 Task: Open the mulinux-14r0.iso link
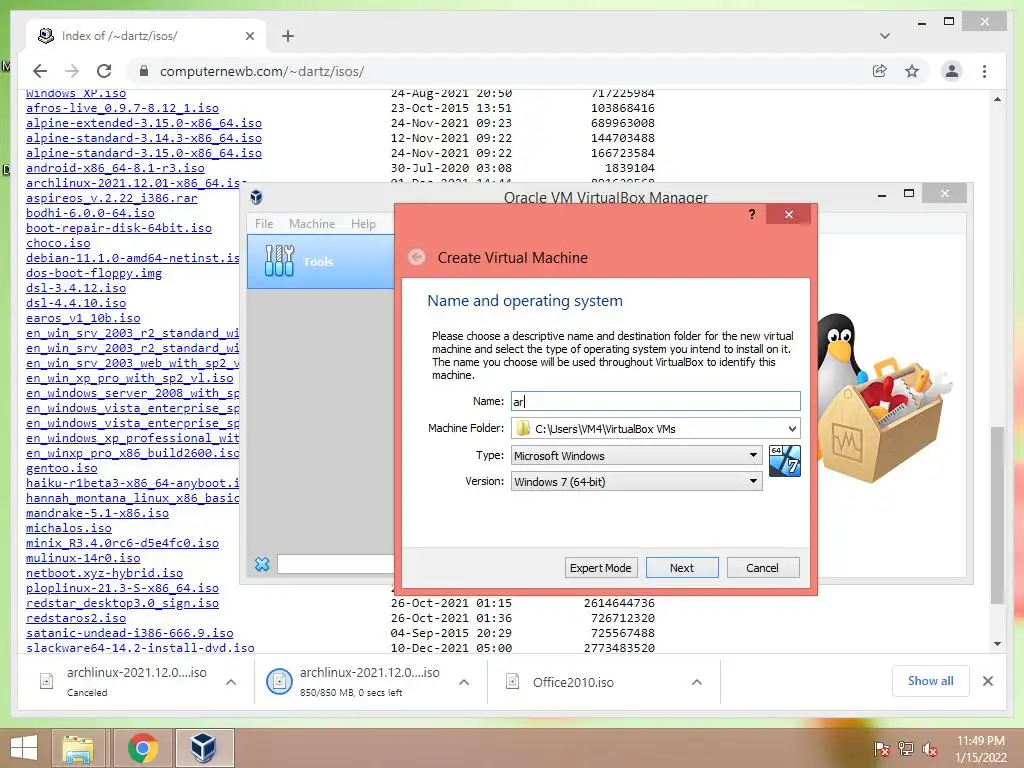coord(83,558)
